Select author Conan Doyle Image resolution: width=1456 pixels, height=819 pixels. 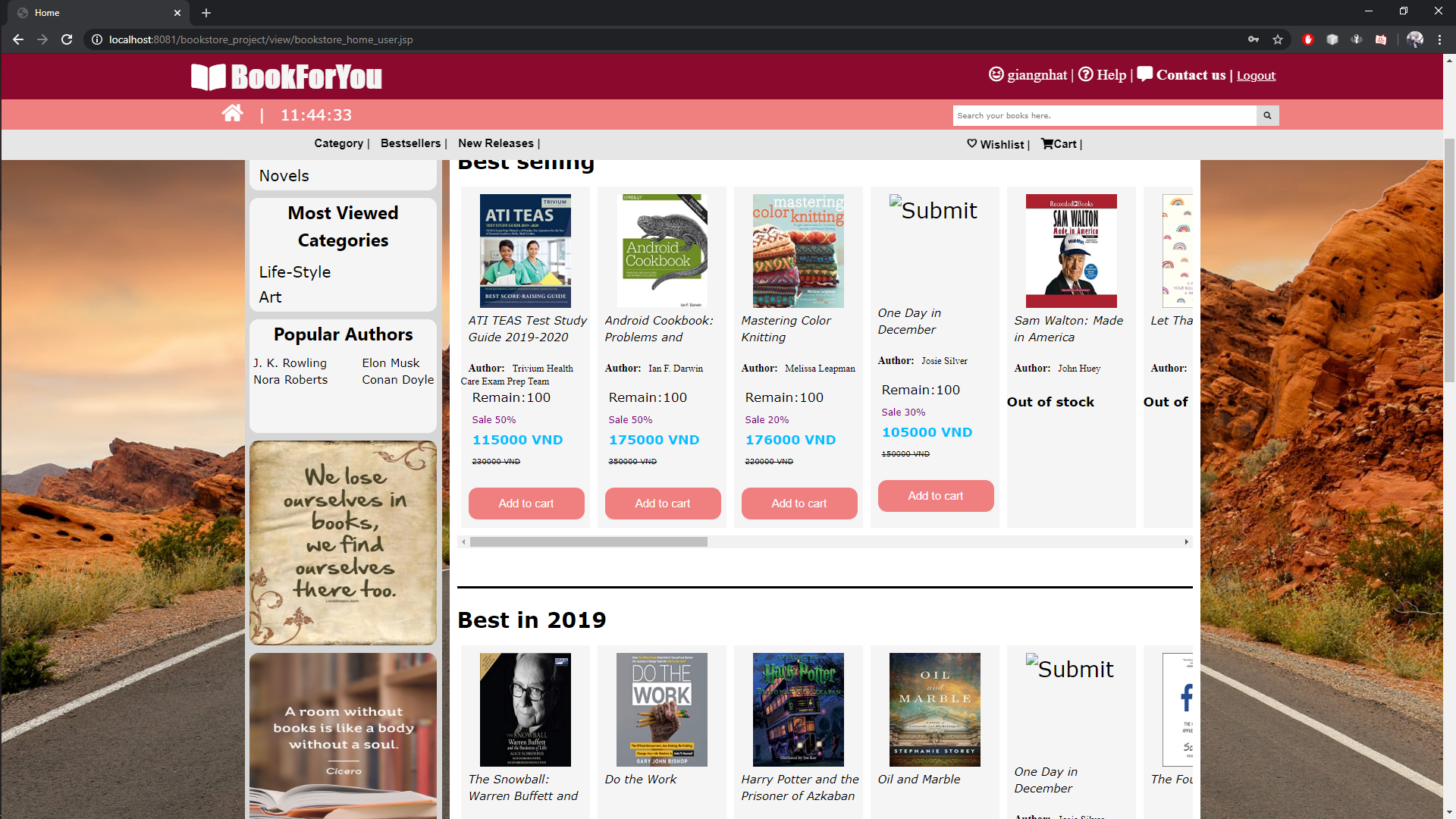click(x=397, y=380)
